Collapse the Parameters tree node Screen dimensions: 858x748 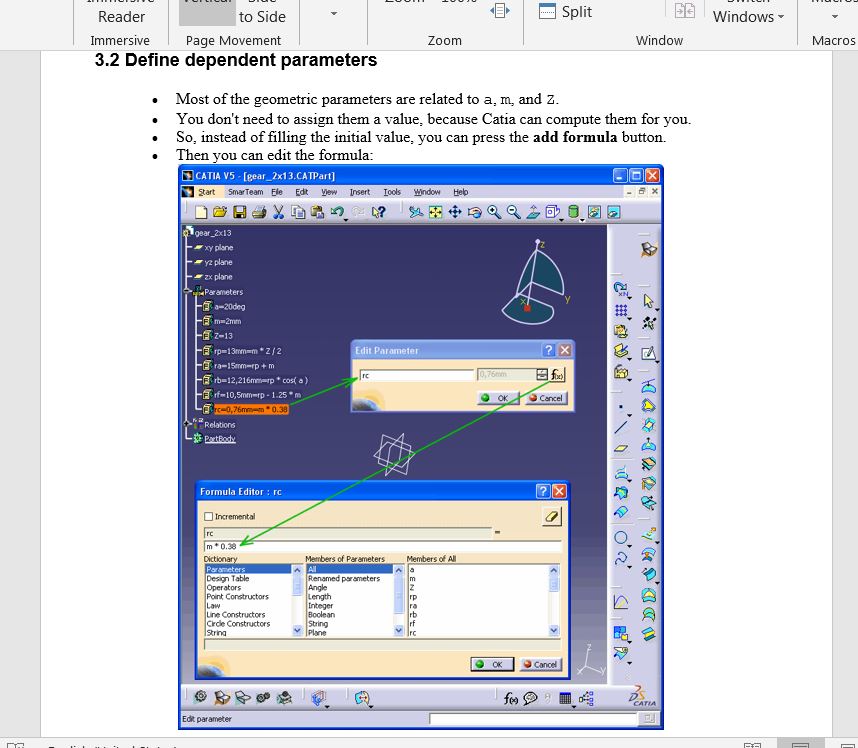(x=188, y=292)
